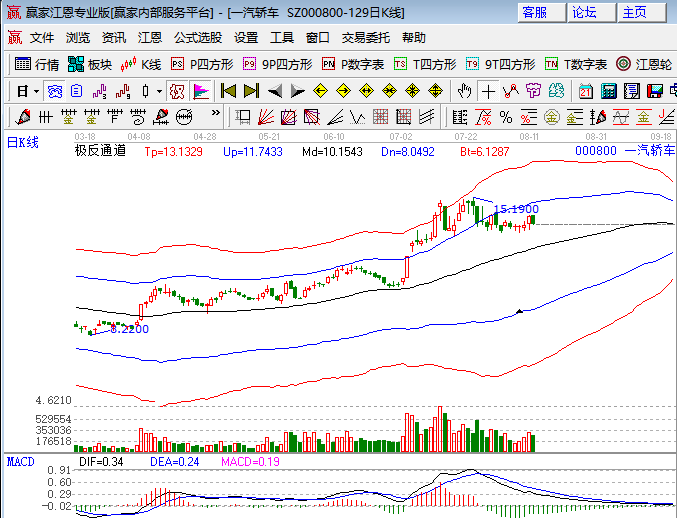Expand the toolbar overflow chevron
The height and width of the screenshot is (518, 677).
pyautogui.click(x=215, y=113)
